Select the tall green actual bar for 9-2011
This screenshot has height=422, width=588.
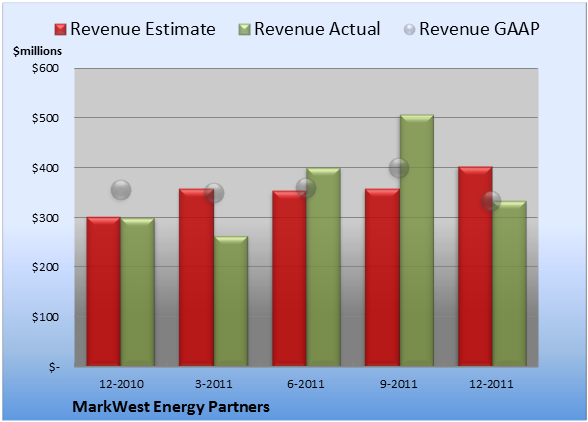417,240
